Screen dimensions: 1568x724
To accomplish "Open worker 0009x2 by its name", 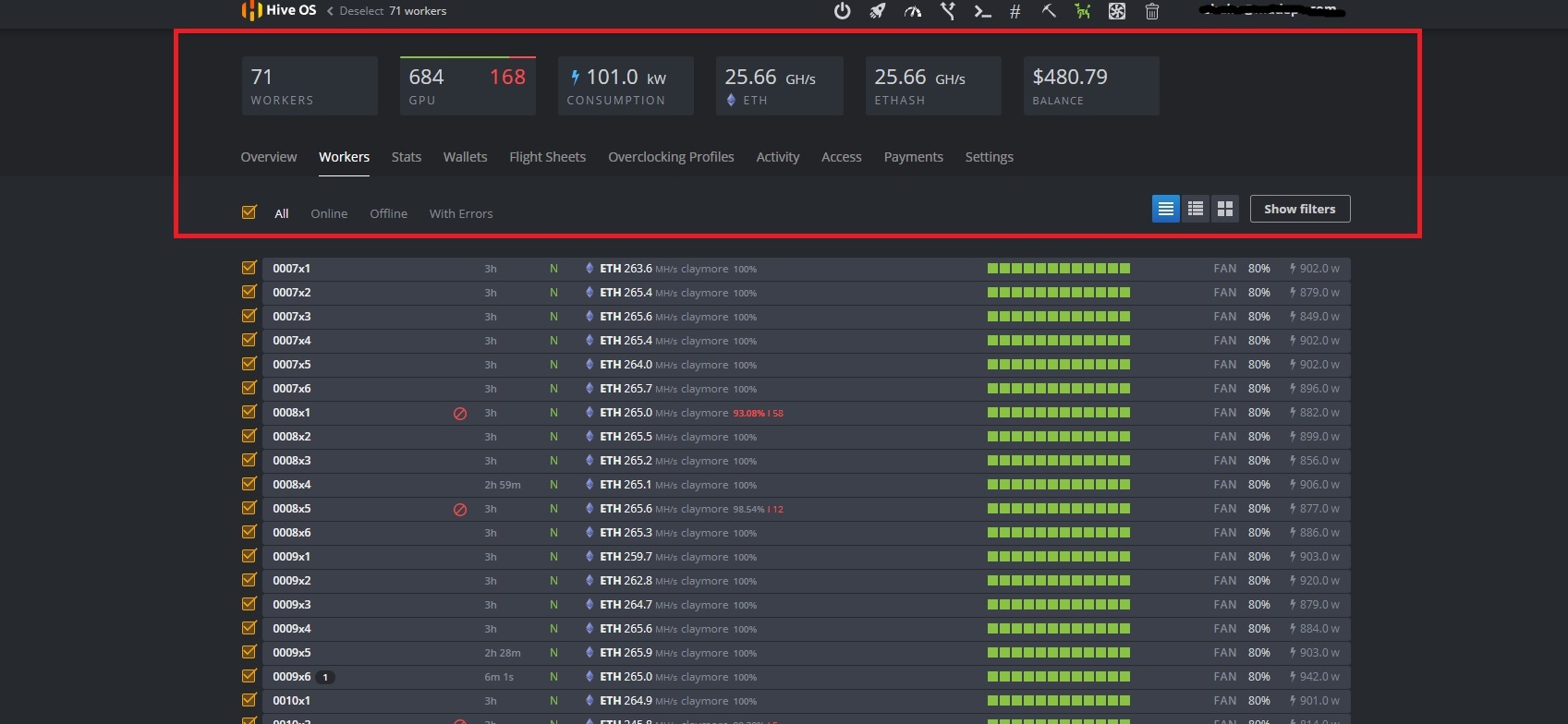I will [x=292, y=581].
